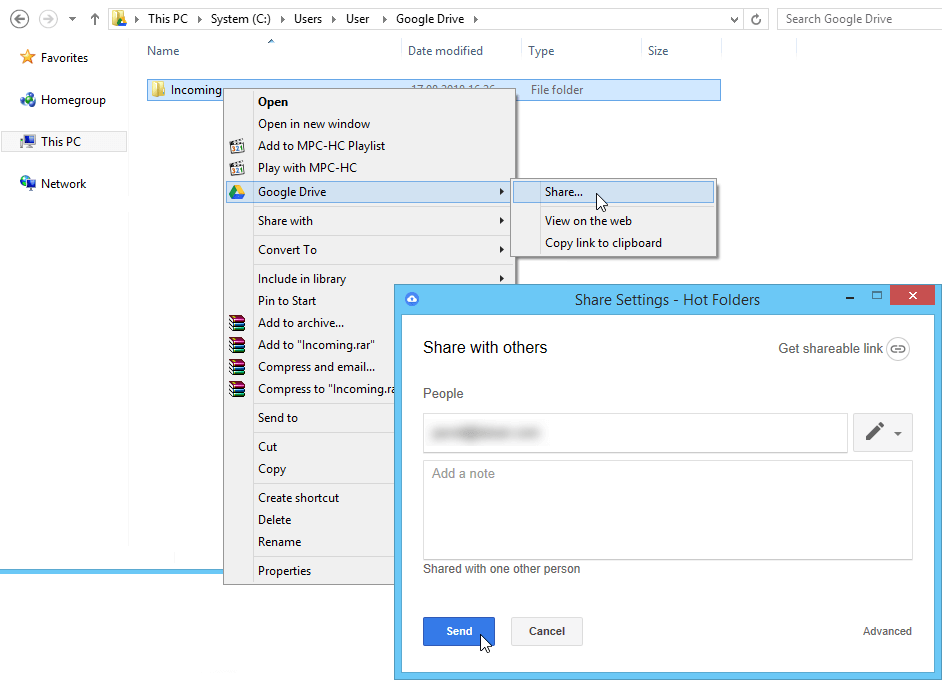Click WinRAR icon beside 'Add to Incoming.rar'
The width and height of the screenshot is (942, 681).
237,345
